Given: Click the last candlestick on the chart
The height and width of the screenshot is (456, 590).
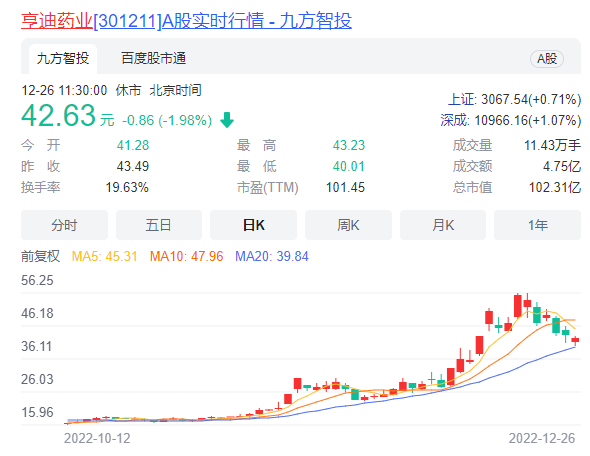Looking at the screenshot, I should point(575,340).
